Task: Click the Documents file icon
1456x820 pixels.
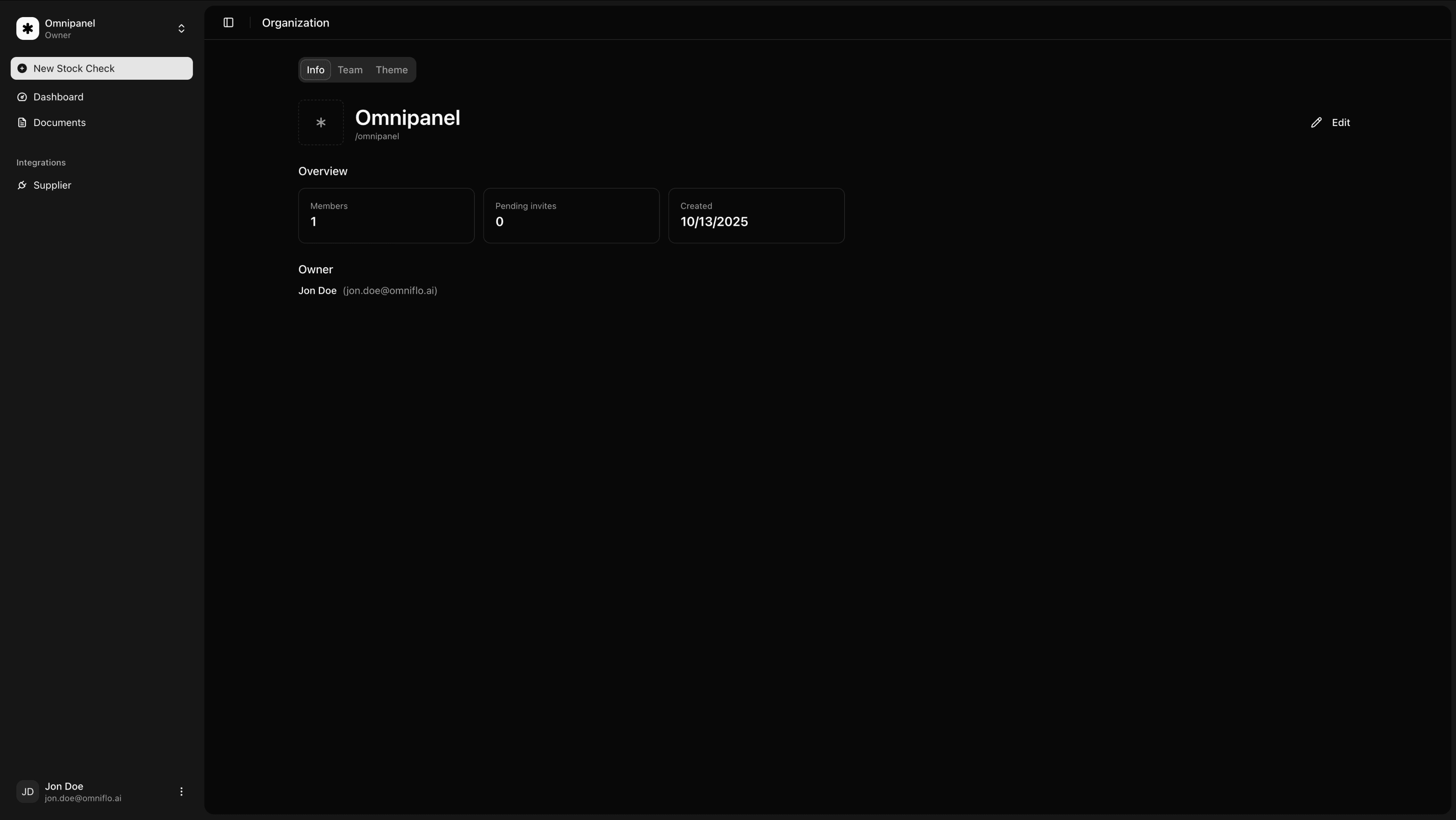Action: click(x=22, y=123)
